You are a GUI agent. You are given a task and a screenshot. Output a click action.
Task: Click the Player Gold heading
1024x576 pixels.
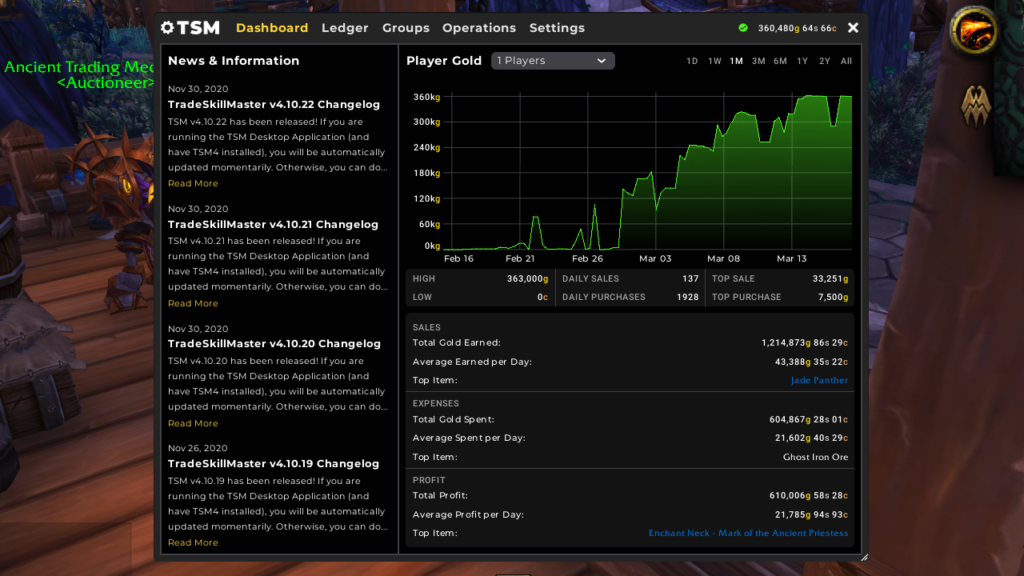click(x=443, y=61)
